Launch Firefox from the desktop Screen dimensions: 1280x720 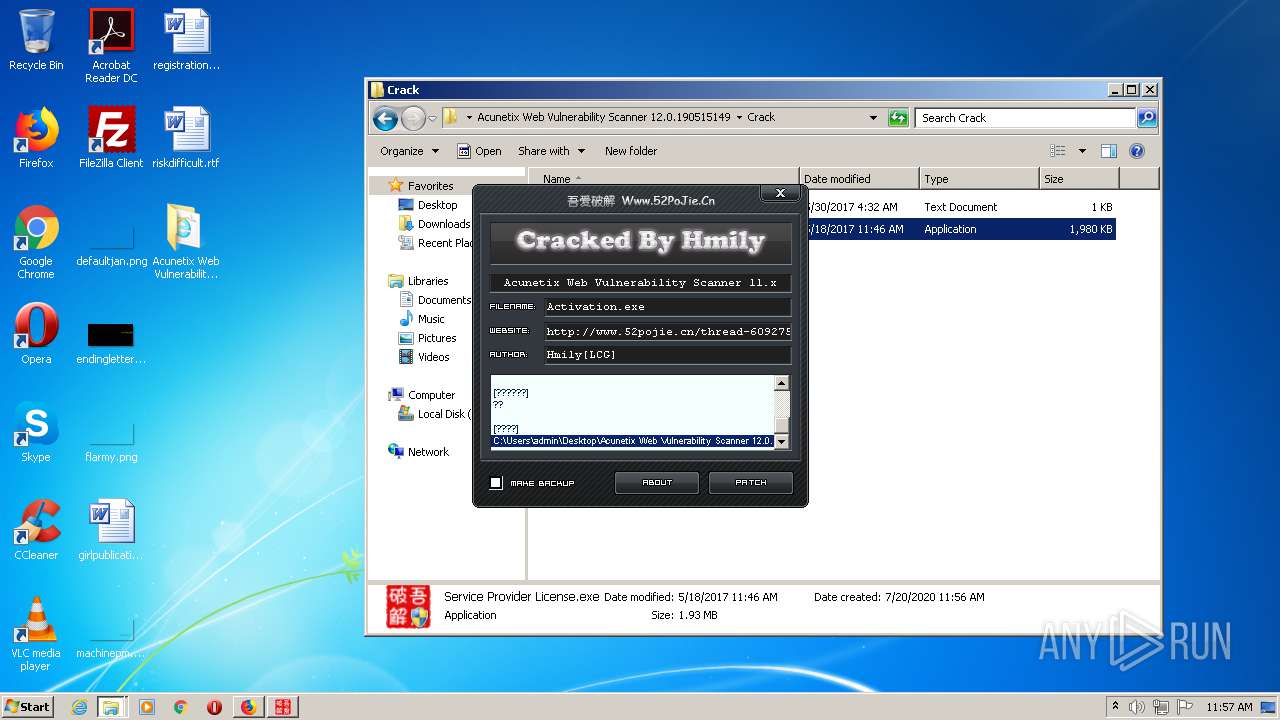pyautogui.click(x=36, y=138)
